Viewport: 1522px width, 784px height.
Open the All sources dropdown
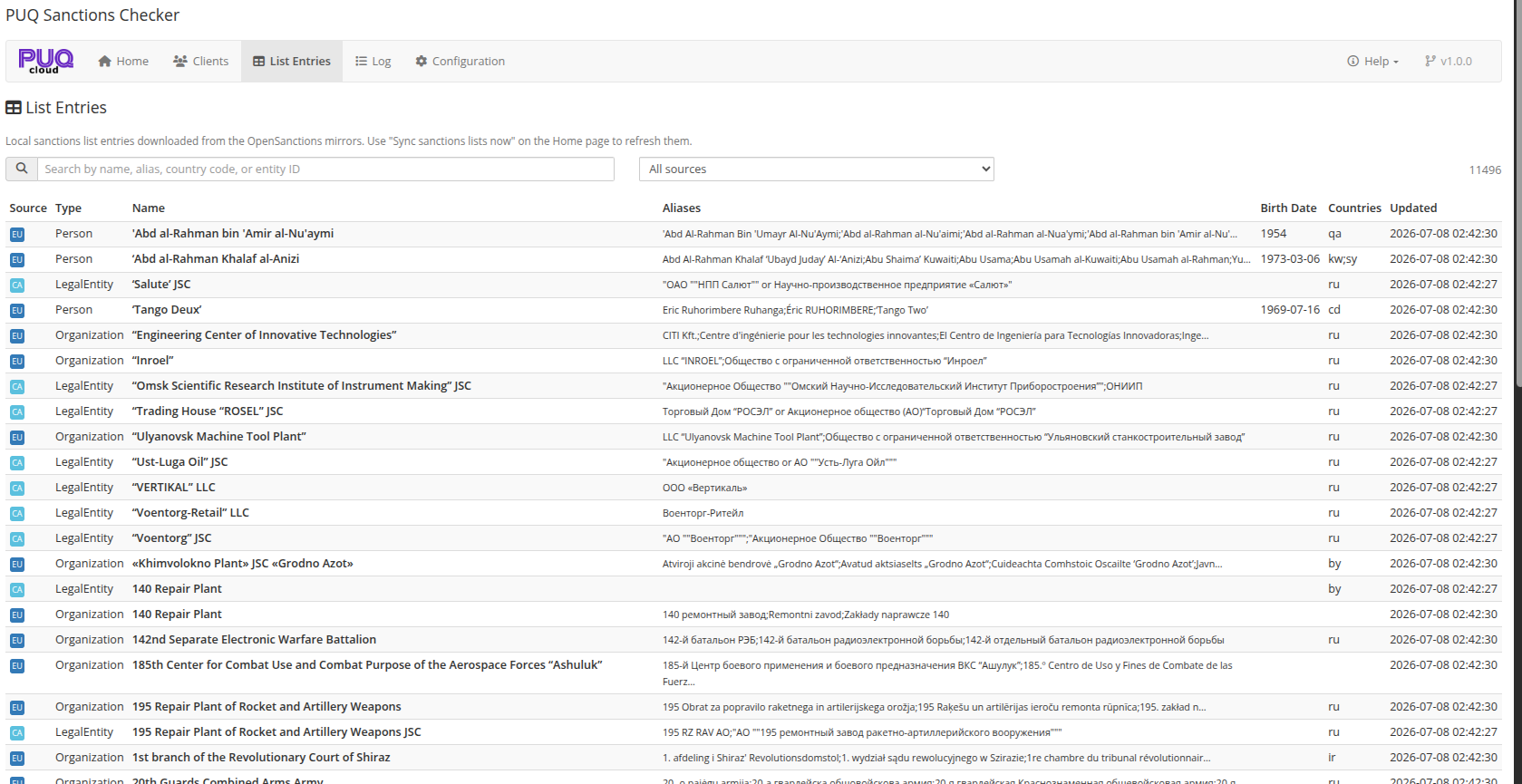[817, 169]
